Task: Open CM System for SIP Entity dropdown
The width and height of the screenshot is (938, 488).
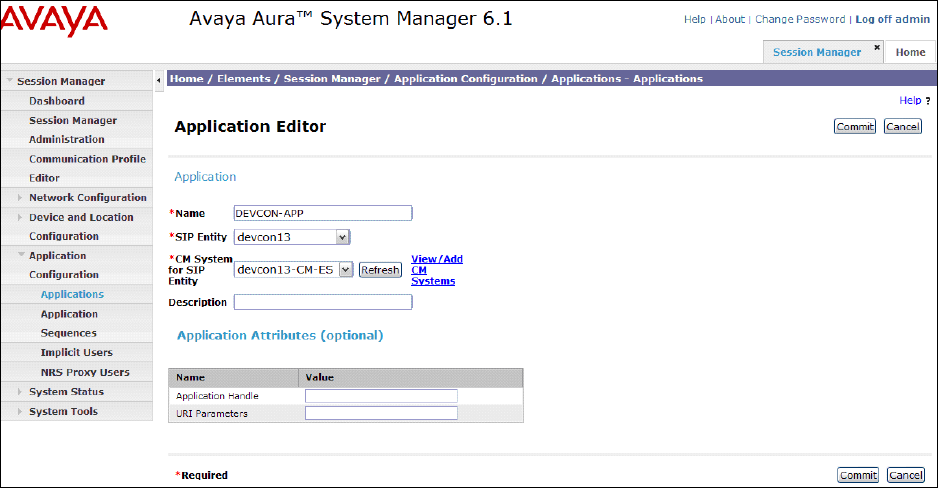Action: pyautogui.click(x=345, y=269)
